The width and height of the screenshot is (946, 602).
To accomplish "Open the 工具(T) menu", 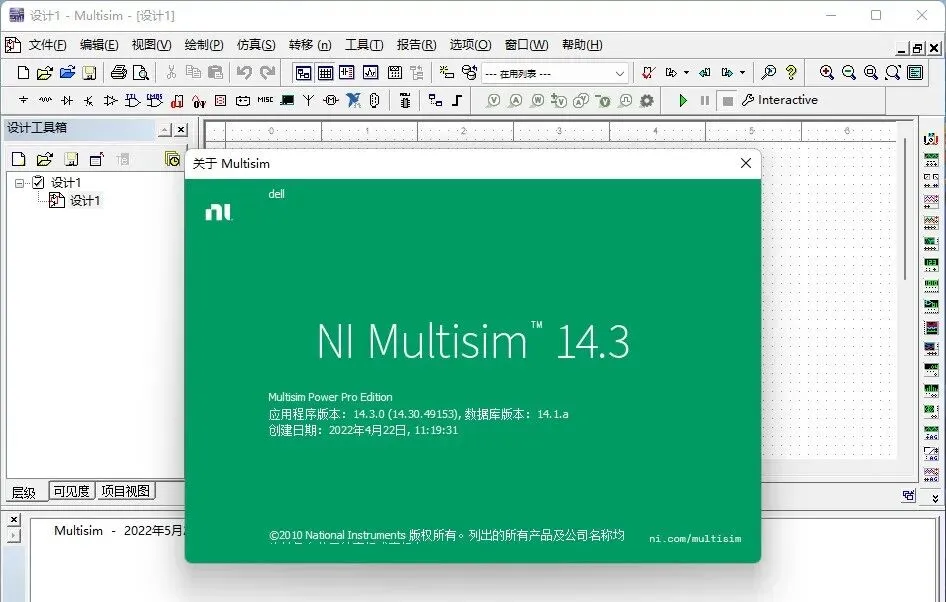I will pos(364,45).
